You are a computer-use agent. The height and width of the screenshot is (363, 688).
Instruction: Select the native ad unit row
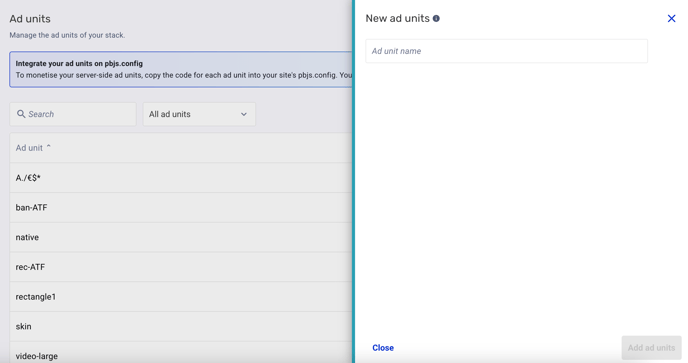coord(181,237)
